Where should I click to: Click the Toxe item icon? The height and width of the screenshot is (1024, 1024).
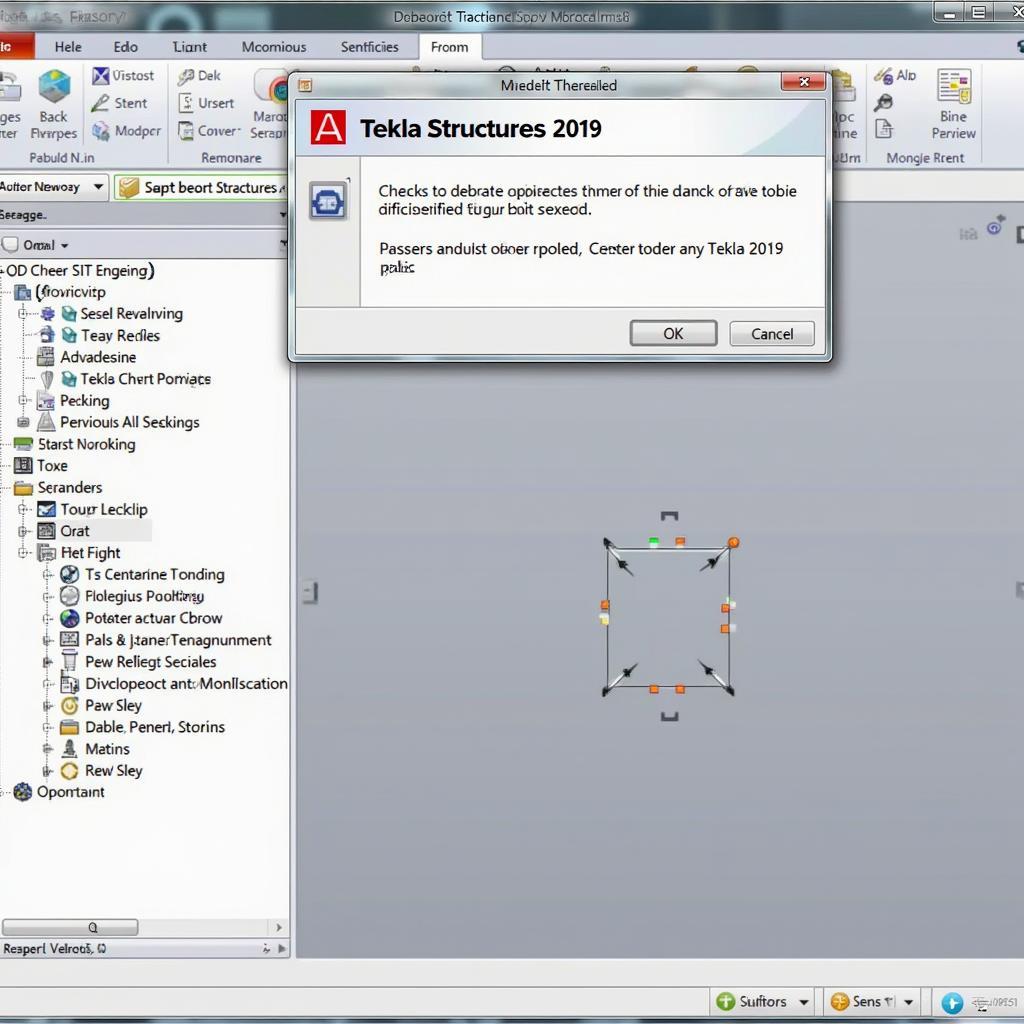coord(24,466)
